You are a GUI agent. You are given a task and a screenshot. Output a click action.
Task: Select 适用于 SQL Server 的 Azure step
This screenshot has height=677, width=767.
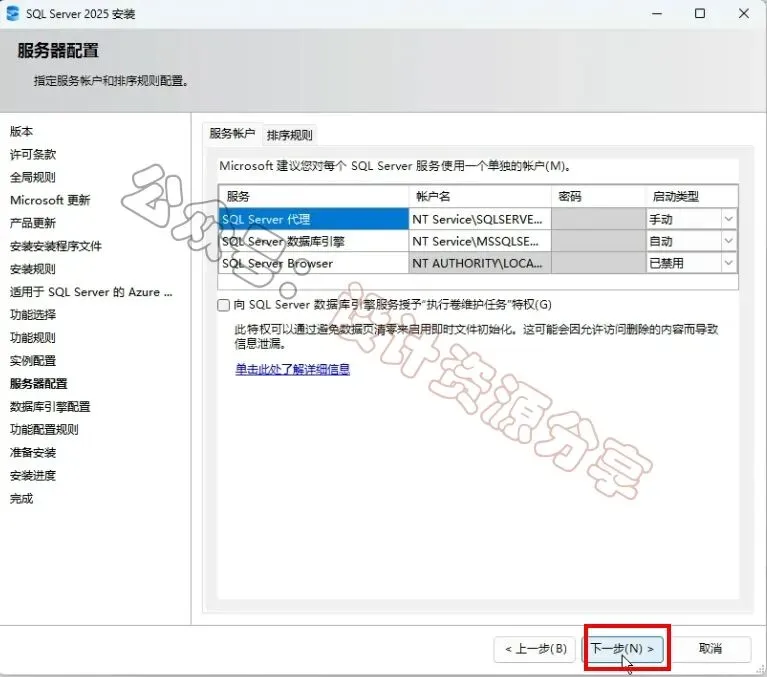pos(91,292)
